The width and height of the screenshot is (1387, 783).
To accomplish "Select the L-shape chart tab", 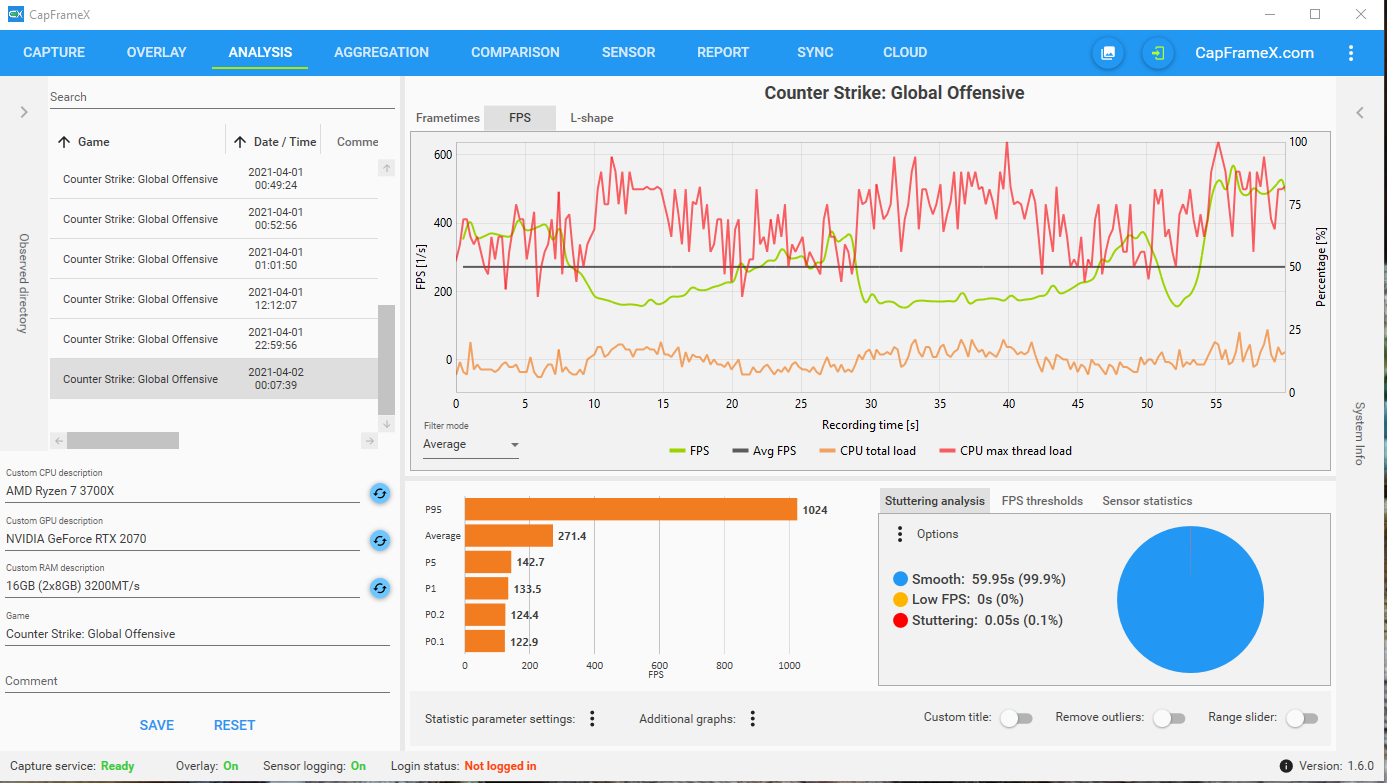I will coord(592,118).
